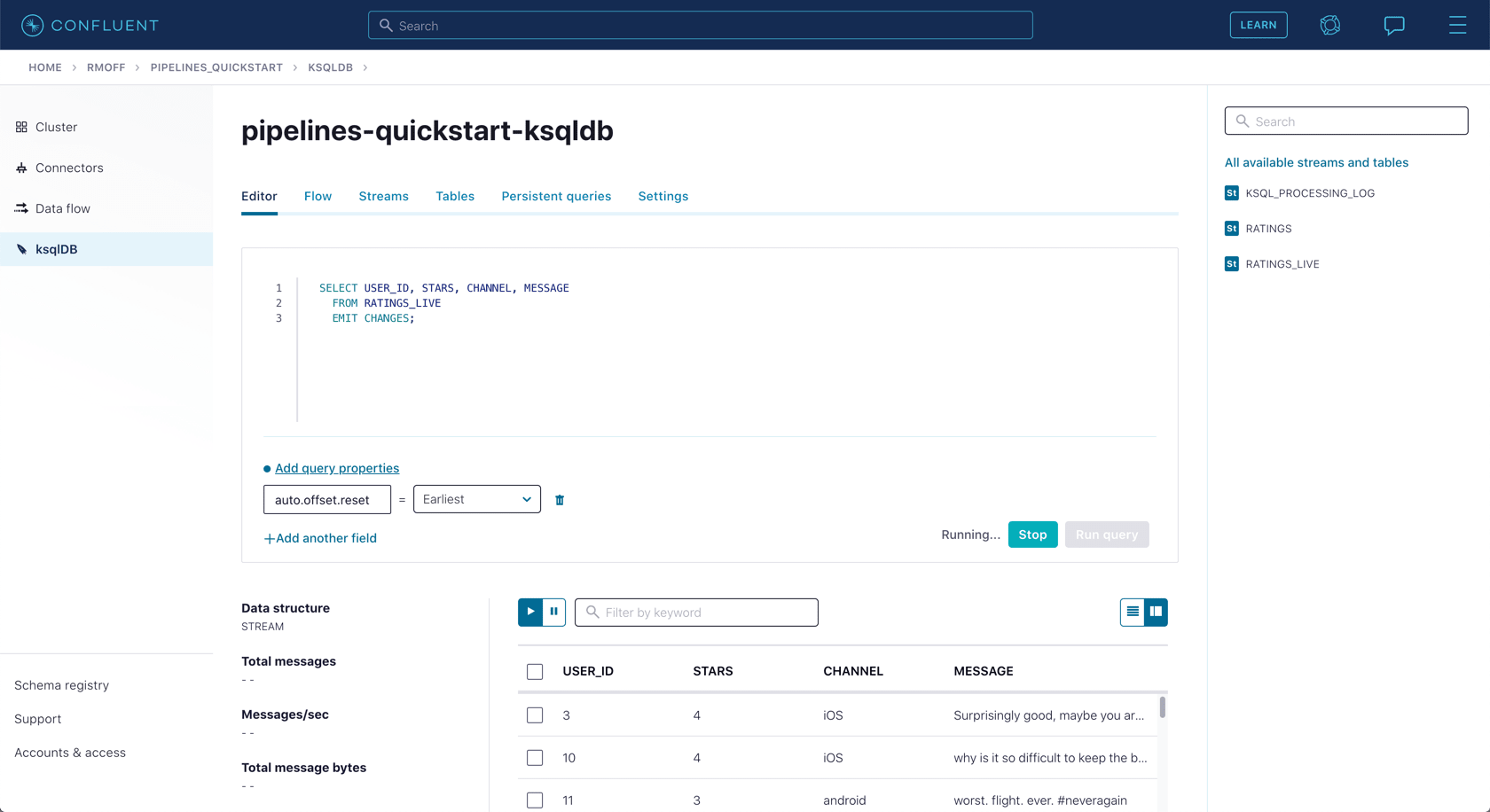Open the hamburger menu in header
The width and height of the screenshot is (1490, 812).
point(1457,26)
